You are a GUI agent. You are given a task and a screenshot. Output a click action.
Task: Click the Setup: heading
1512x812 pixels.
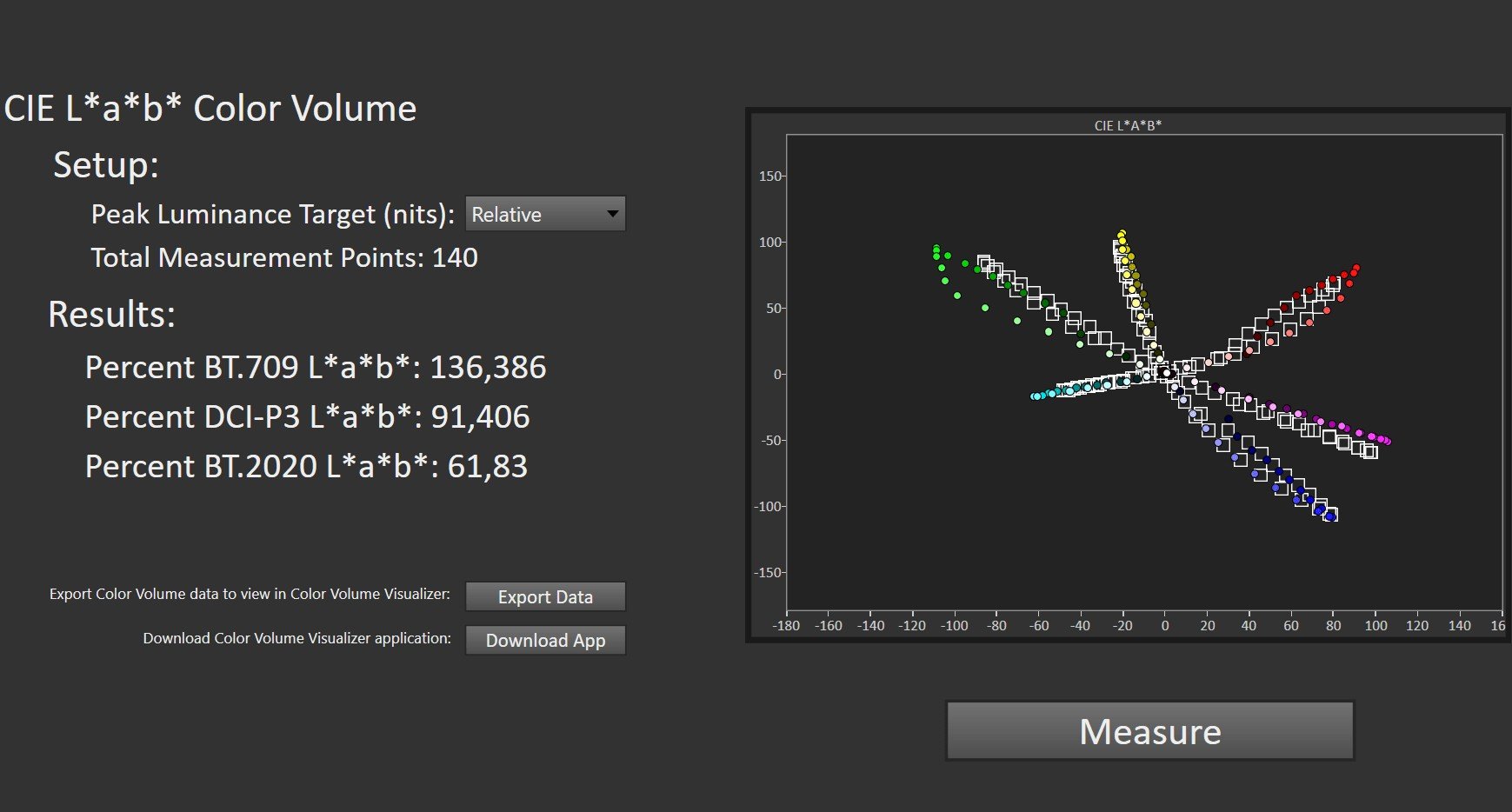tap(106, 164)
